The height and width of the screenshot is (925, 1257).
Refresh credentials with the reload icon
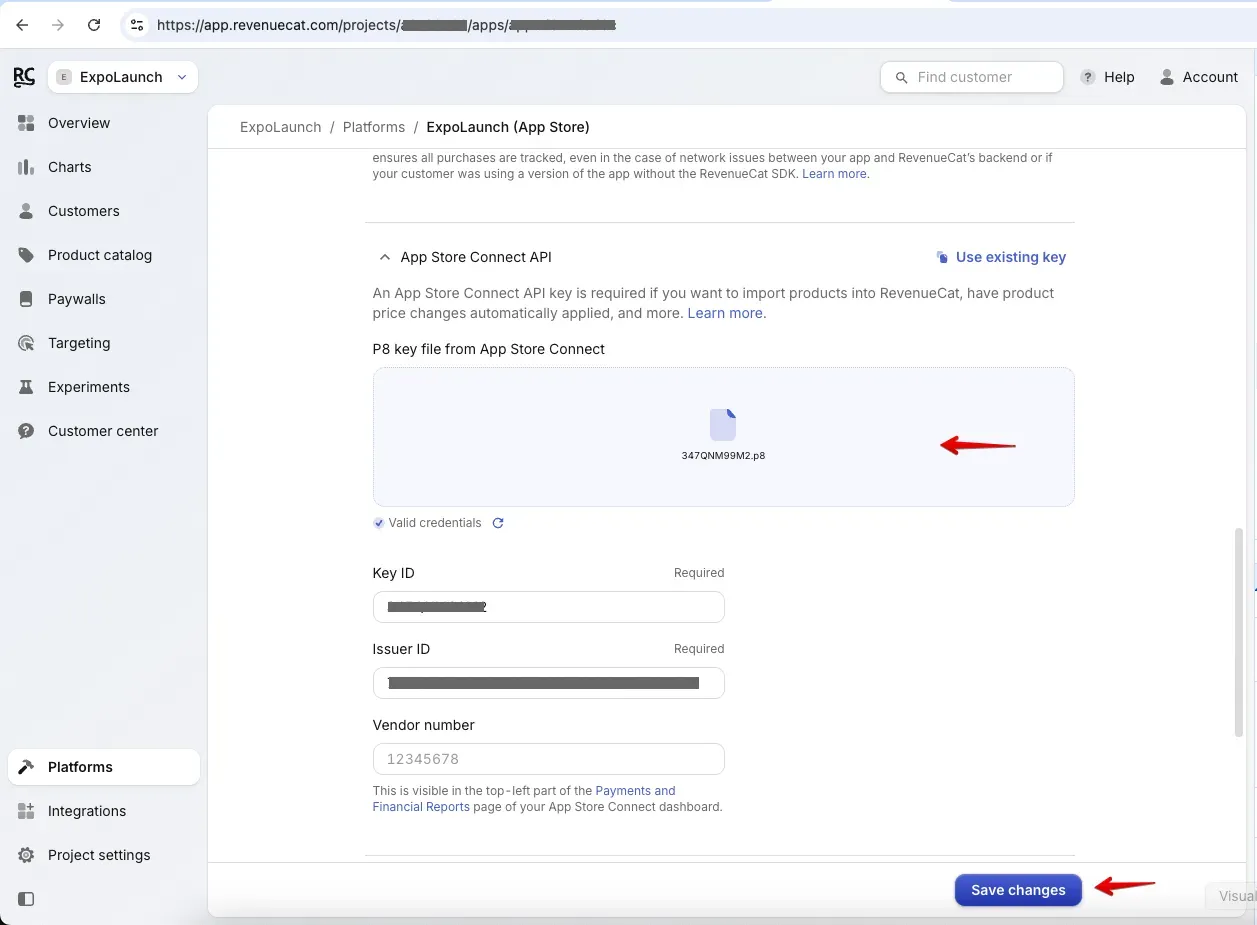[x=498, y=523]
